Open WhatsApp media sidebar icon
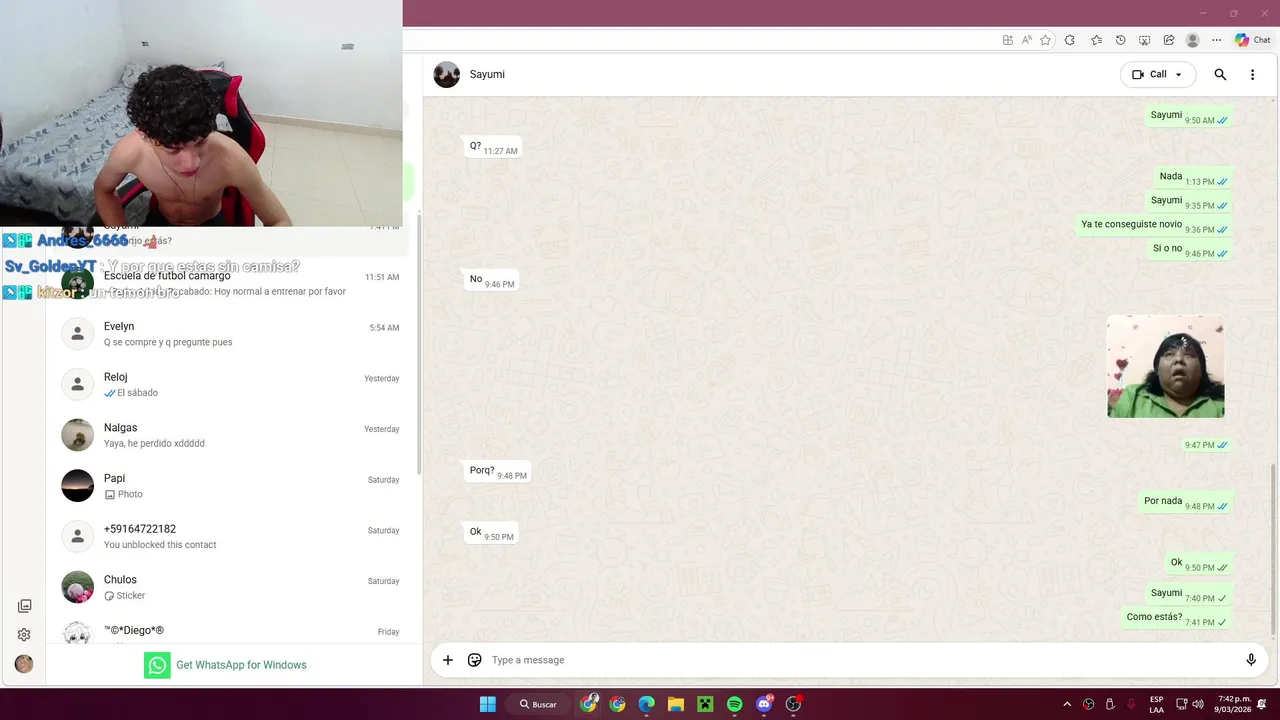Image resolution: width=1280 pixels, height=720 pixels. [24, 606]
